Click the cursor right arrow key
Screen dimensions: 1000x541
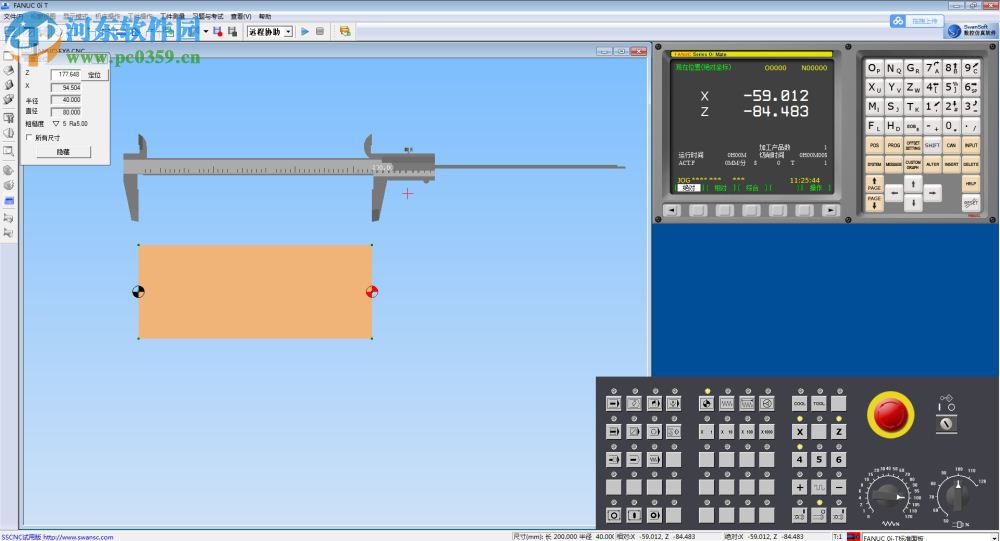(x=932, y=193)
